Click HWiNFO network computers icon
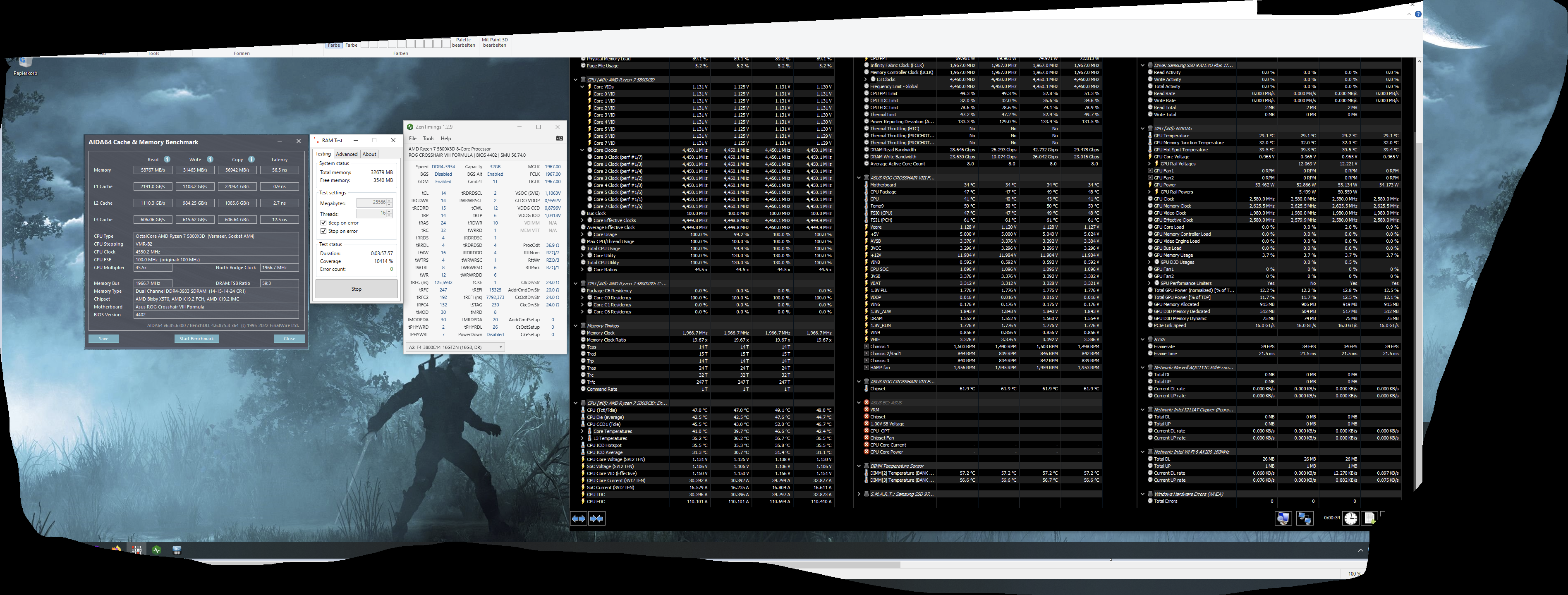 point(1305,518)
